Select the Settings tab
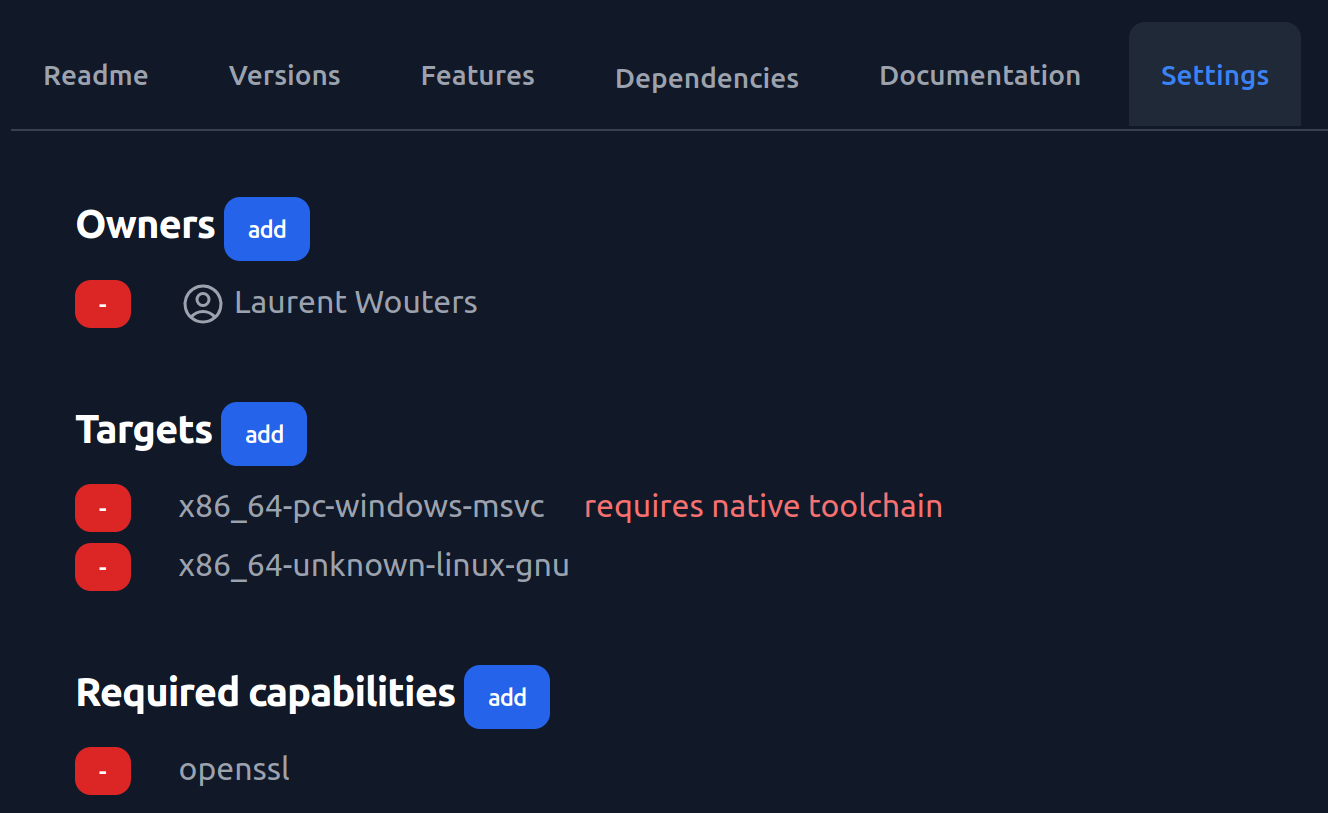1328x813 pixels. (x=1215, y=76)
